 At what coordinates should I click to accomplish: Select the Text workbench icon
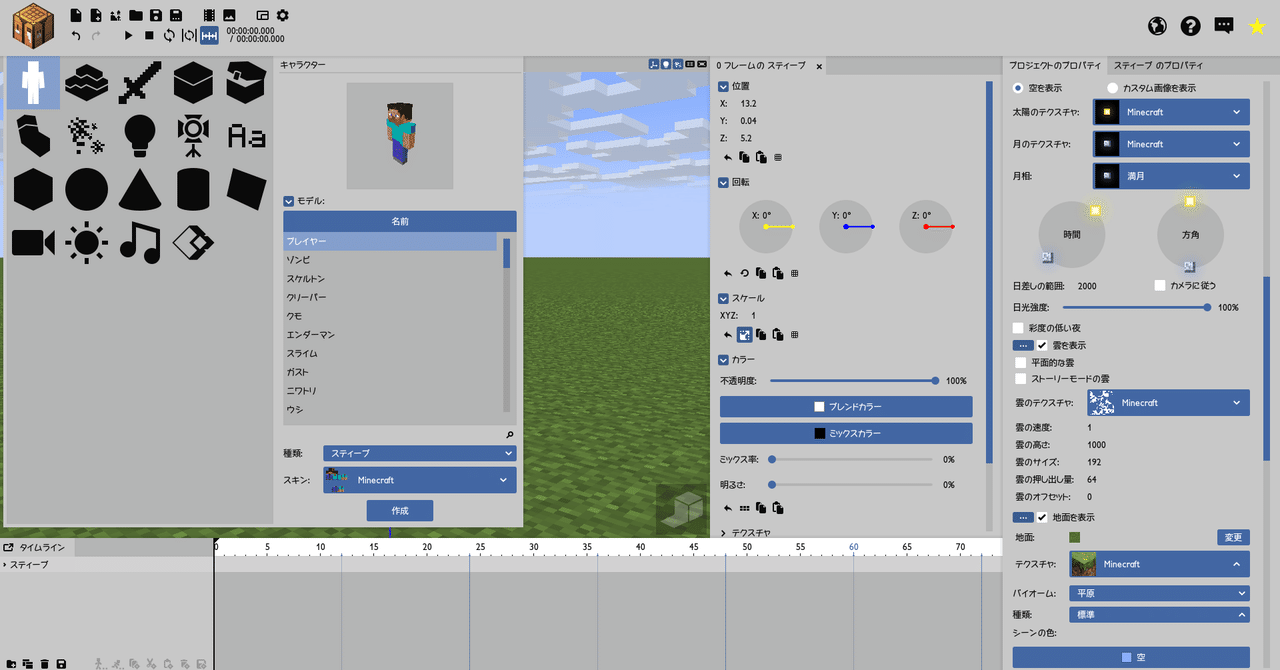(x=246, y=135)
